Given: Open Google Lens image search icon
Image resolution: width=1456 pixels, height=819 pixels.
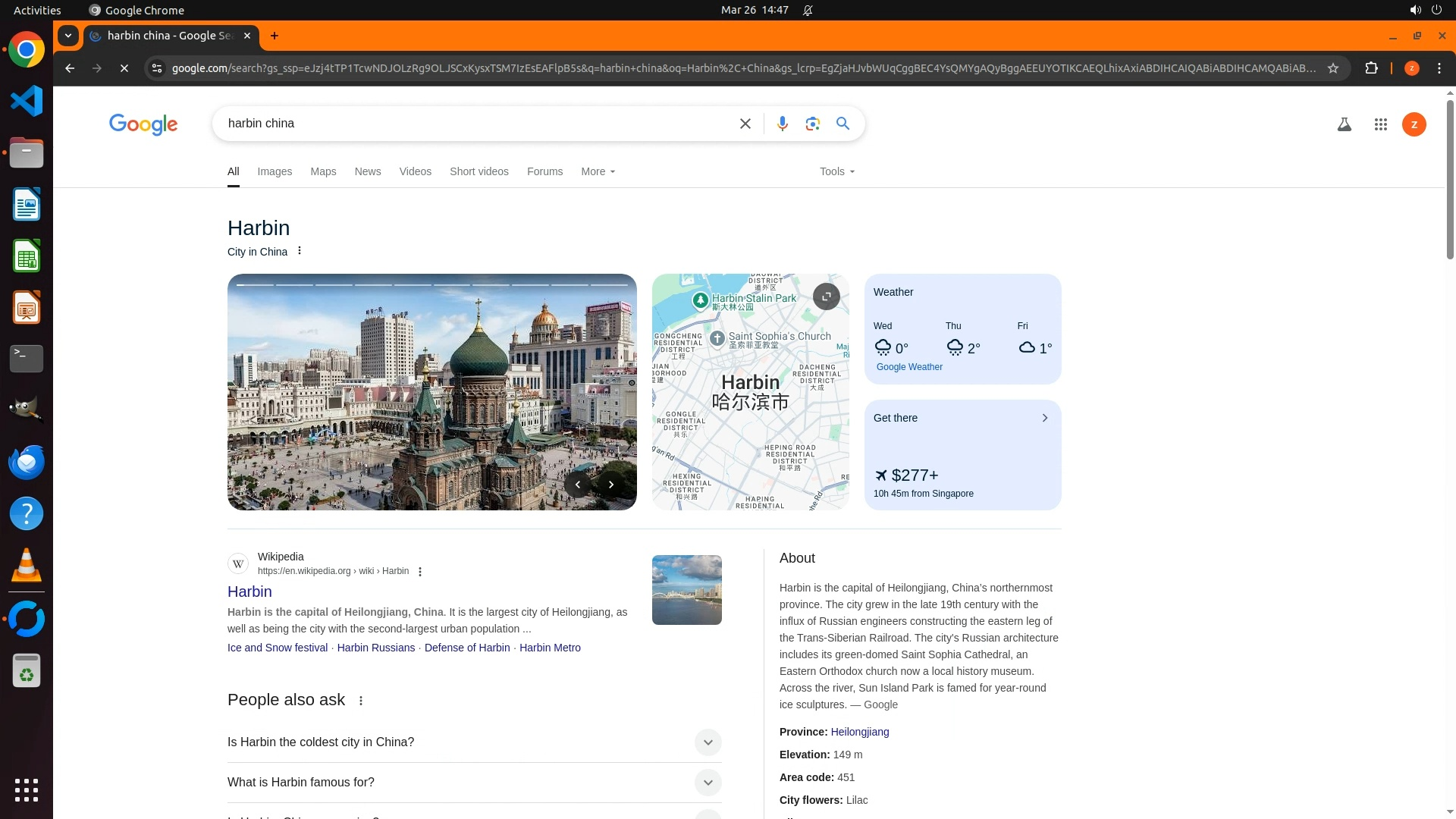Looking at the screenshot, I should coord(812,124).
